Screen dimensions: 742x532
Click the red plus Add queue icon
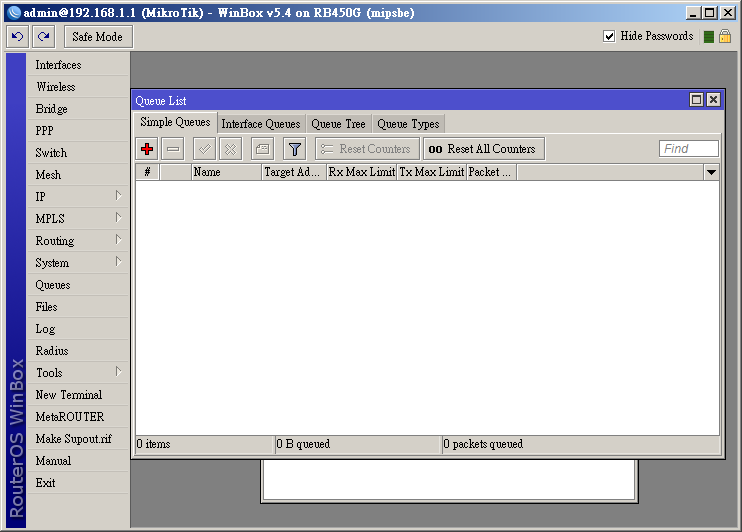(x=147, y=149)
